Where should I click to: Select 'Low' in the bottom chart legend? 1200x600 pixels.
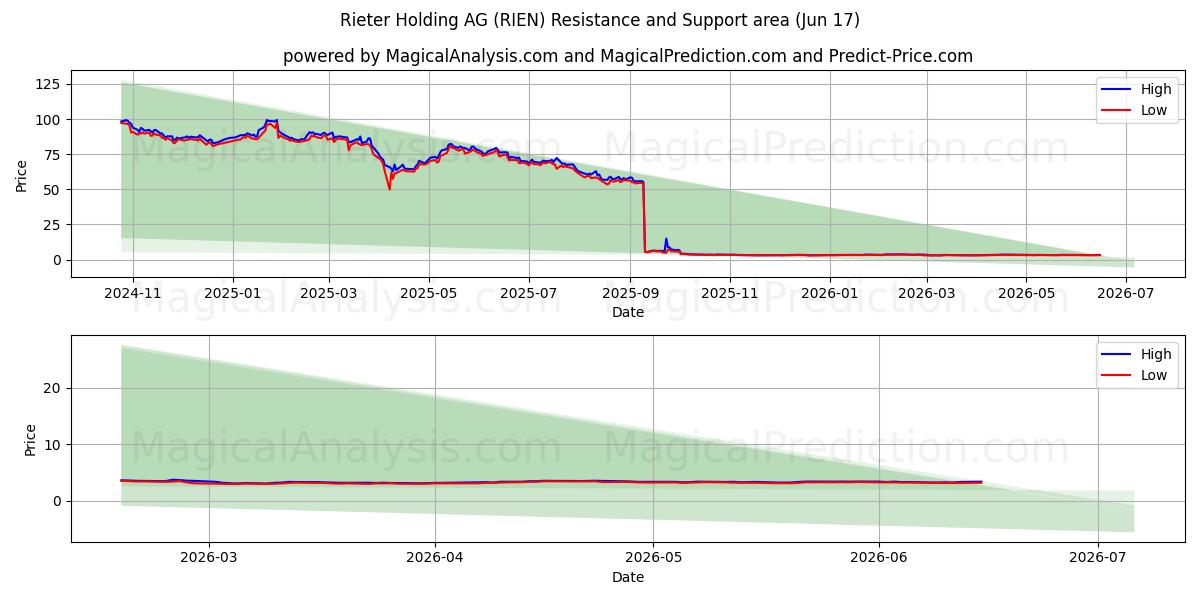pyautogui.click(x=1154, y=375)
